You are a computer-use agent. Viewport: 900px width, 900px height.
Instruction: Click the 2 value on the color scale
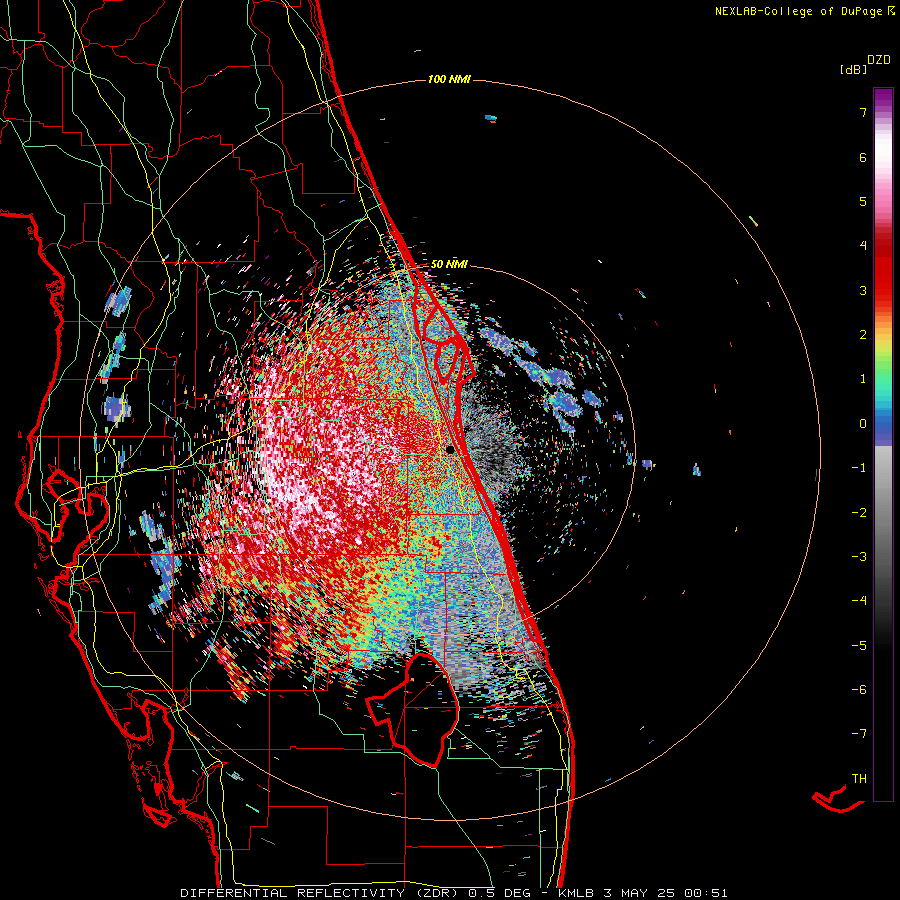coord(863,335)
